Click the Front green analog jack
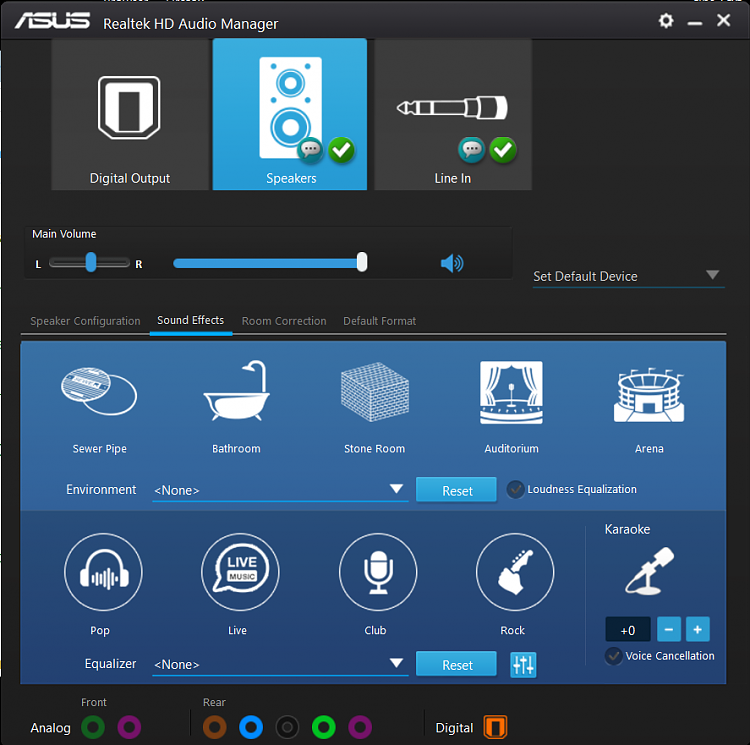 [93, 727]
